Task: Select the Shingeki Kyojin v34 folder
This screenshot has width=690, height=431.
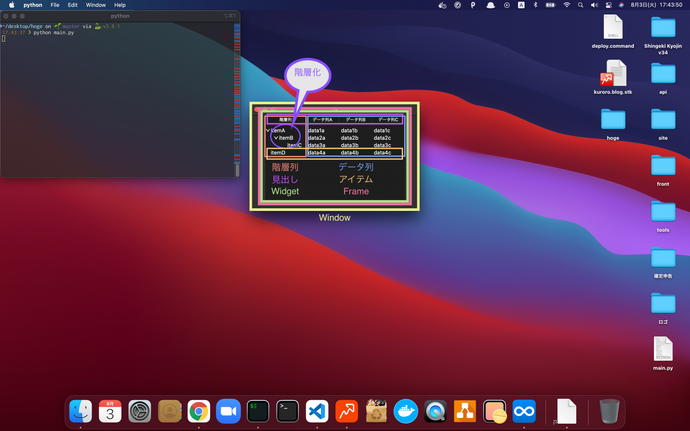Action: tap(663, 35)
